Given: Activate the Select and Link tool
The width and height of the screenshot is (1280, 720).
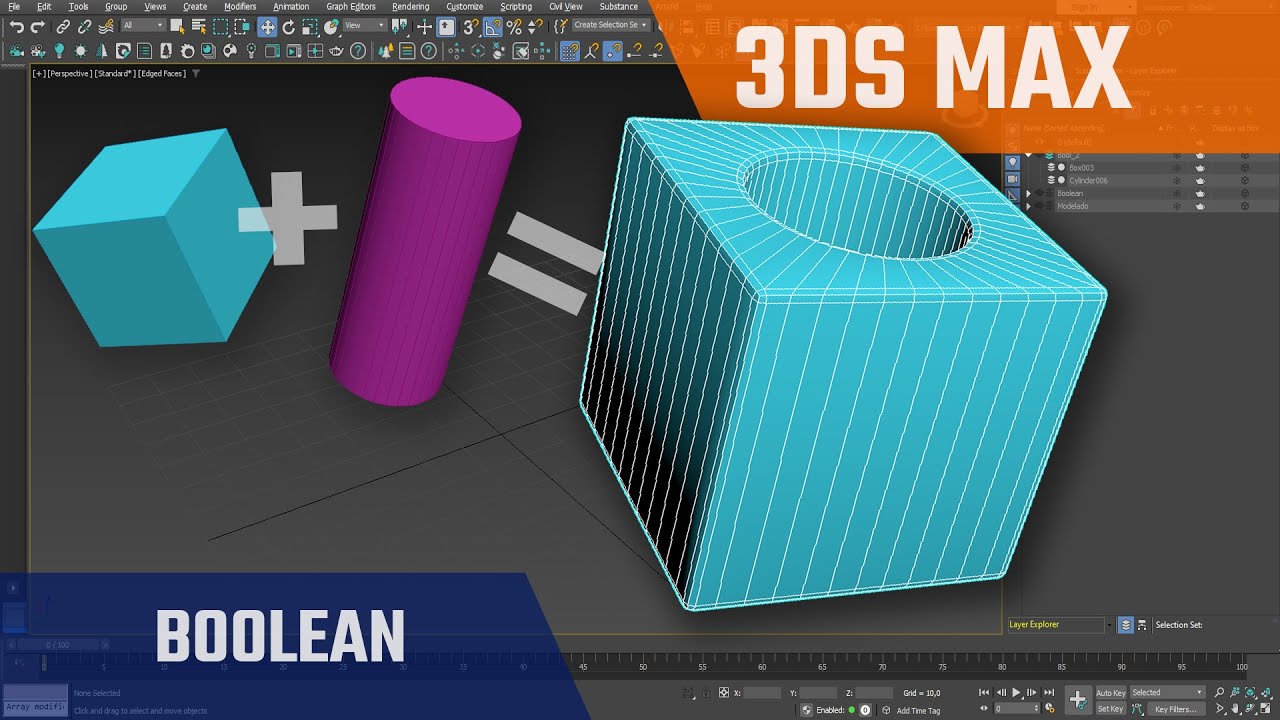Looking at the screenshot, I should 63,27.
